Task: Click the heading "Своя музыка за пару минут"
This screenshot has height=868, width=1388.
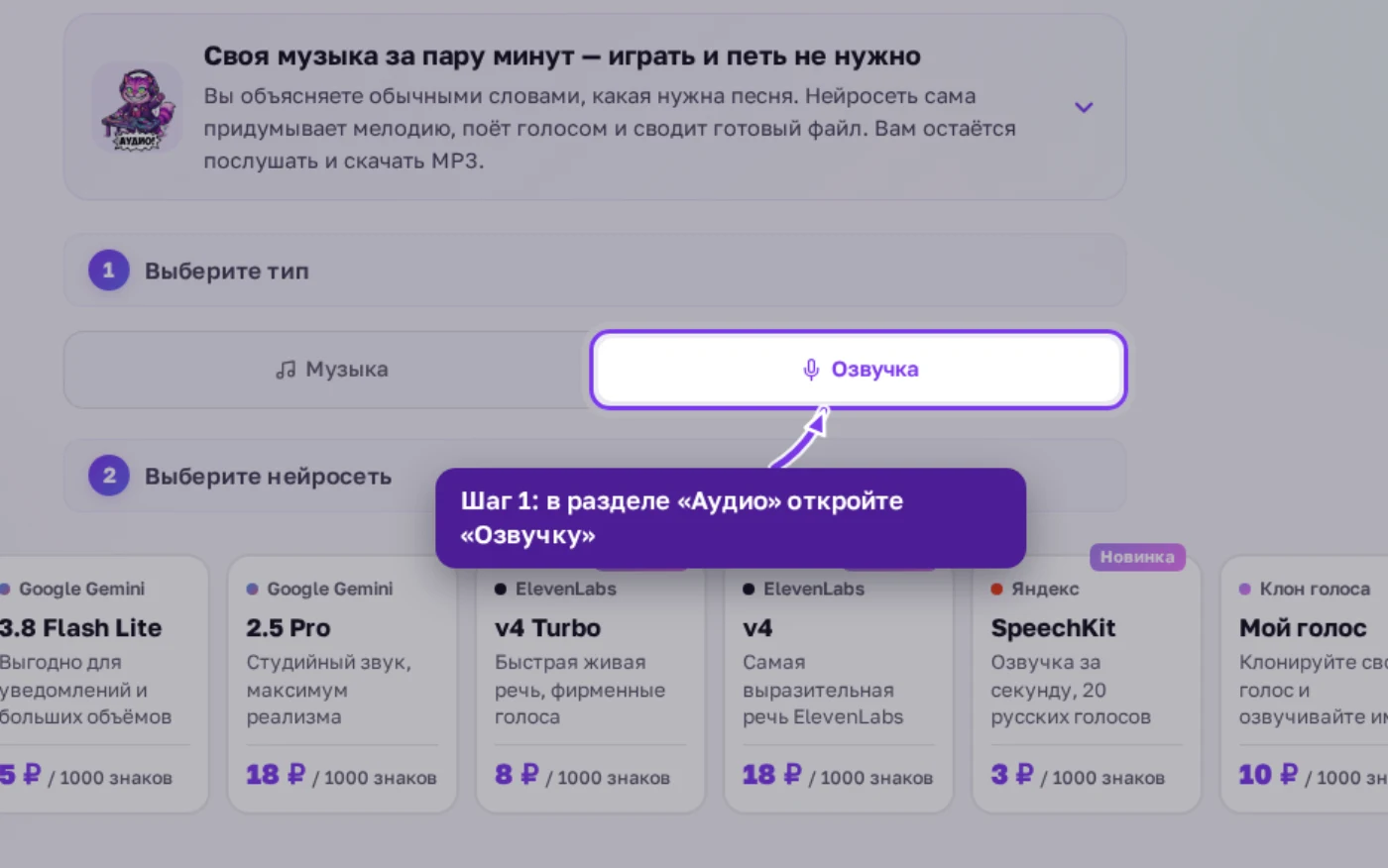Action: coord(390,56)
